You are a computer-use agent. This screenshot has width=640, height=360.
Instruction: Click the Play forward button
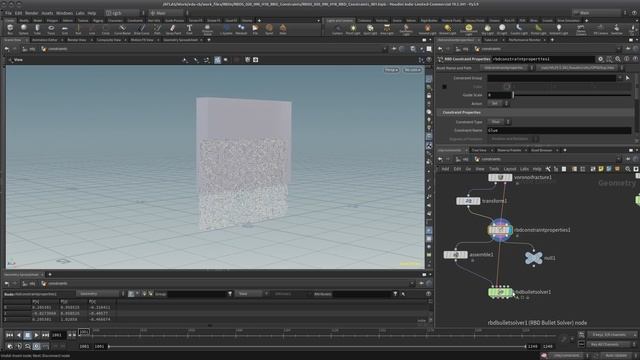click(x=36, y=335)
